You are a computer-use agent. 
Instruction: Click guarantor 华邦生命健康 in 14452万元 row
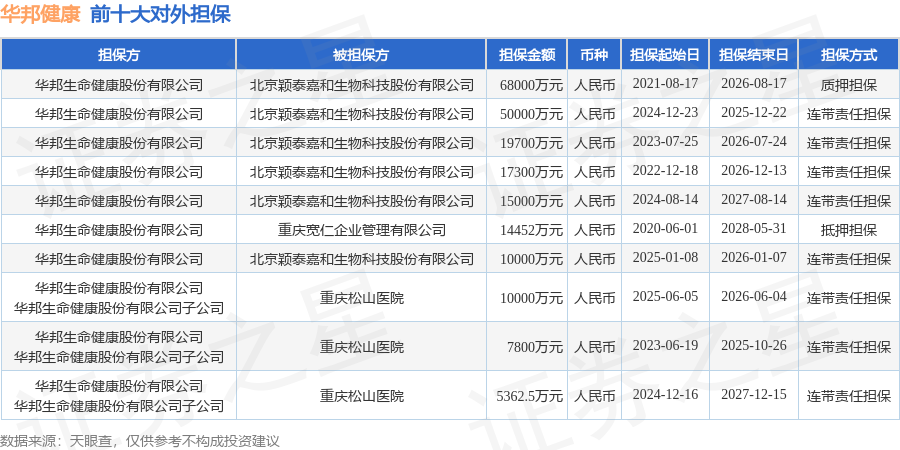(119, 230)
